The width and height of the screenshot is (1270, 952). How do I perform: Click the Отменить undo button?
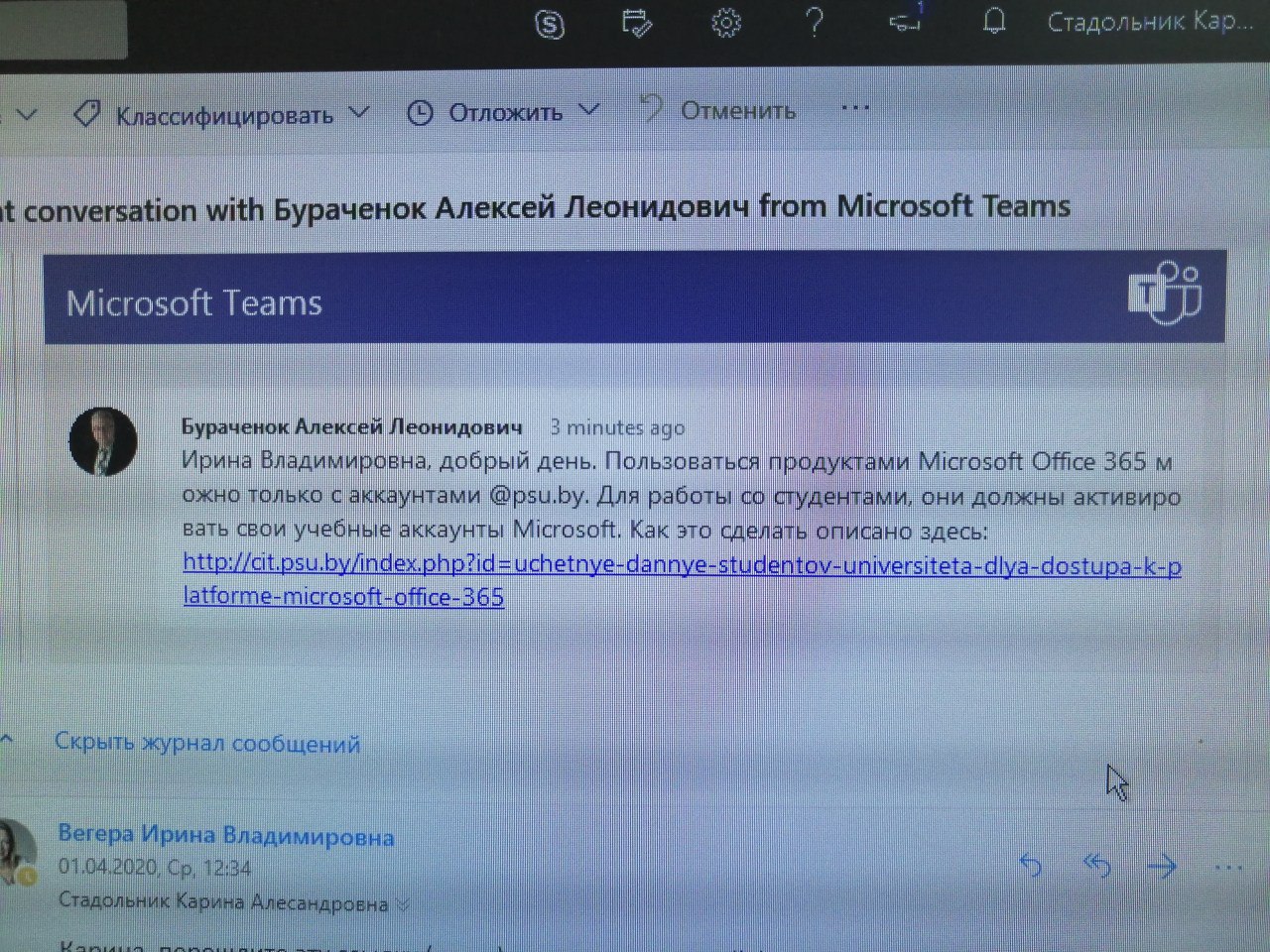click(718, 110)
